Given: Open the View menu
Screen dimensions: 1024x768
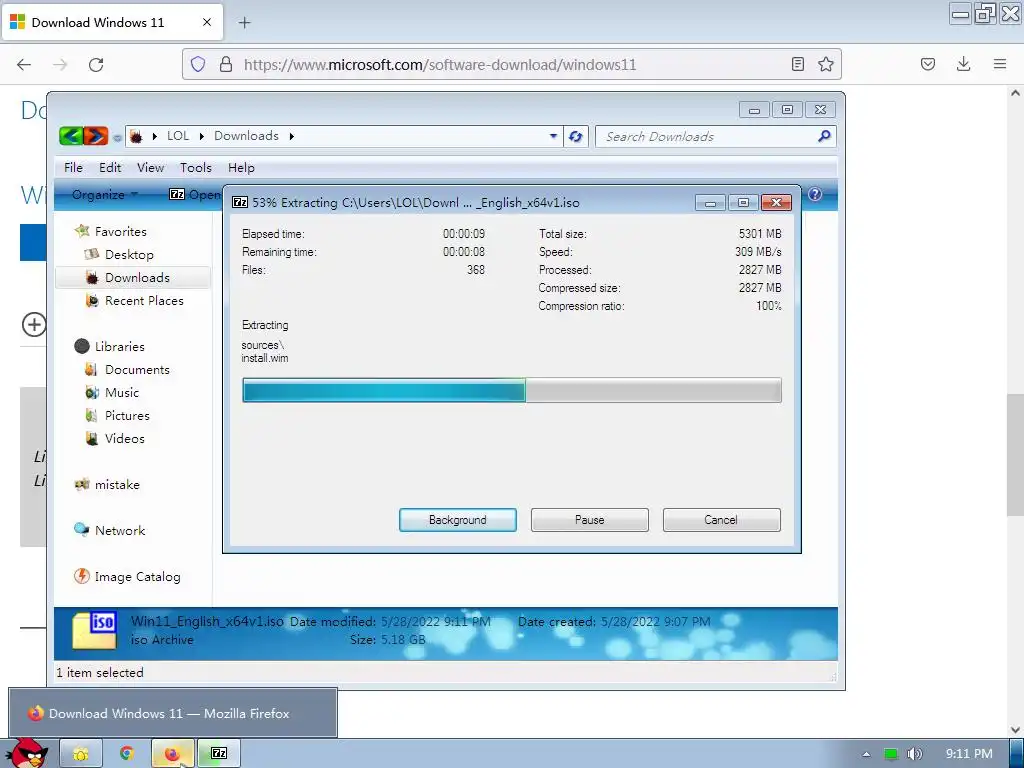Looking at the screenshot, I should click(x=150, y=168).
